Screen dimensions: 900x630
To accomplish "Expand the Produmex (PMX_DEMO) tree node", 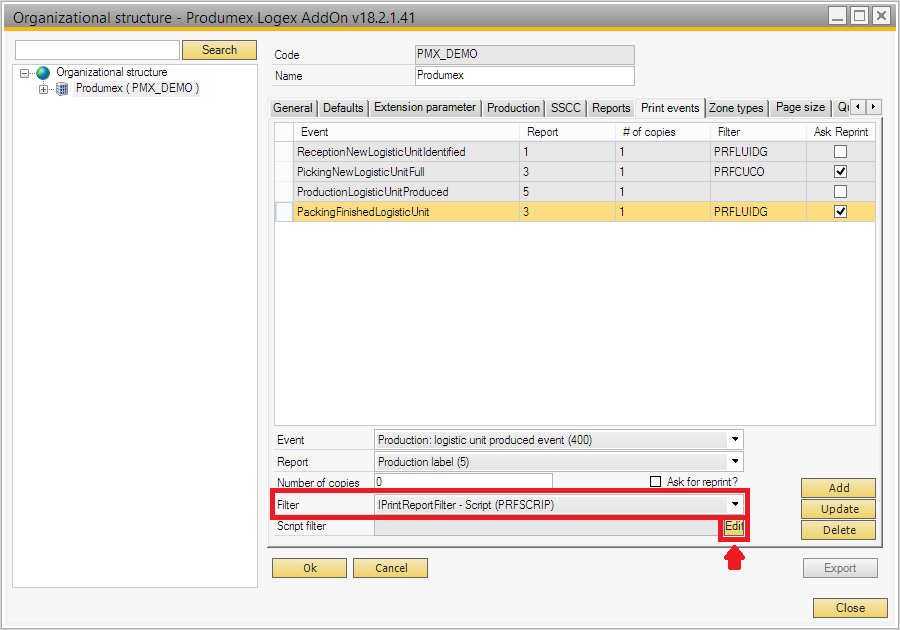I will (43, 89).
